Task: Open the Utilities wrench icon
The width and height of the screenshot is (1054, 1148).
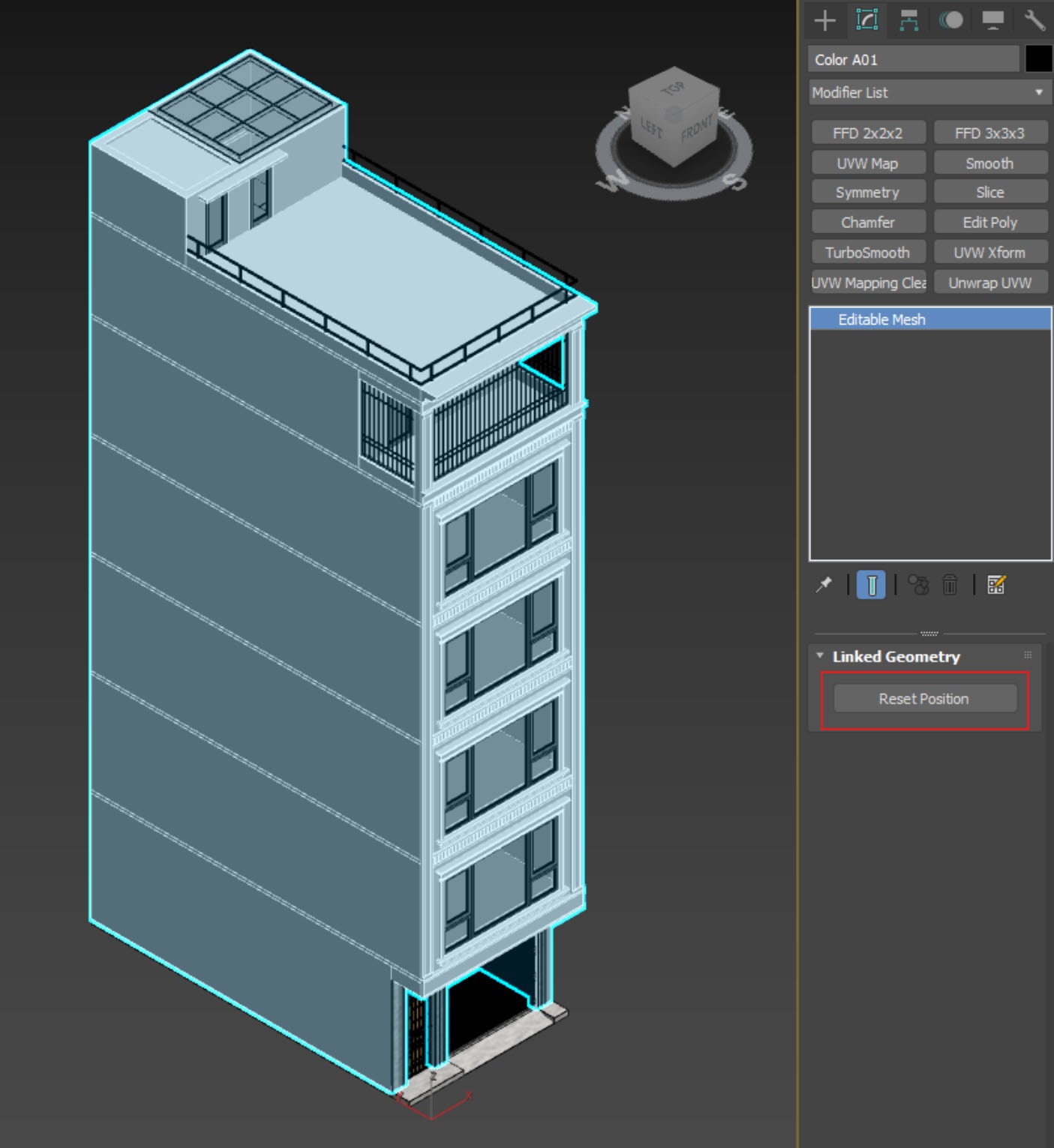Action: [1034, 20]
